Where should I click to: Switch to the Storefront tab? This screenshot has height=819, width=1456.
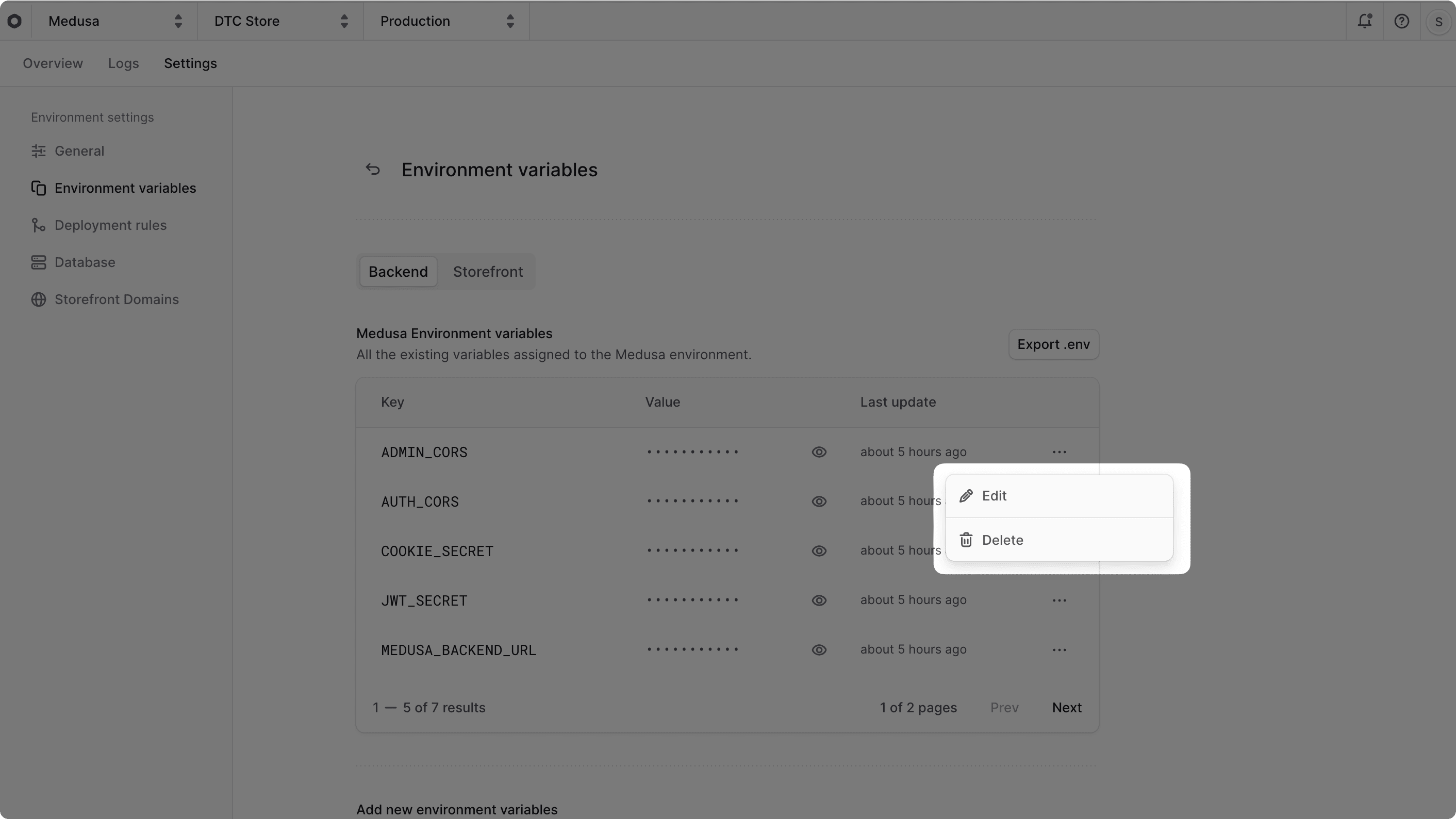coord(487,271)
